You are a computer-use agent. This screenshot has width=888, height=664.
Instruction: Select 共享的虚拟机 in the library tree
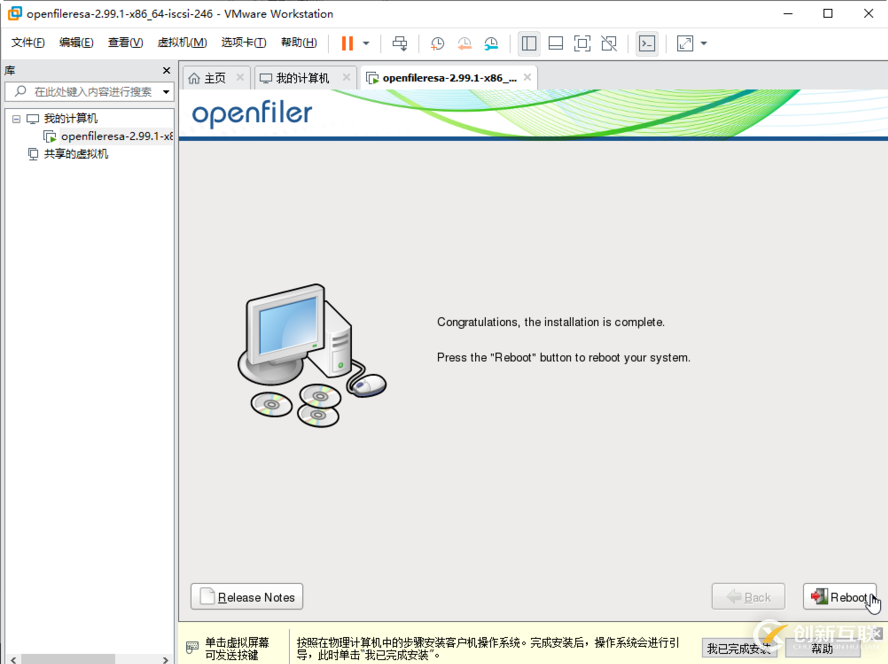pos(75,154)
